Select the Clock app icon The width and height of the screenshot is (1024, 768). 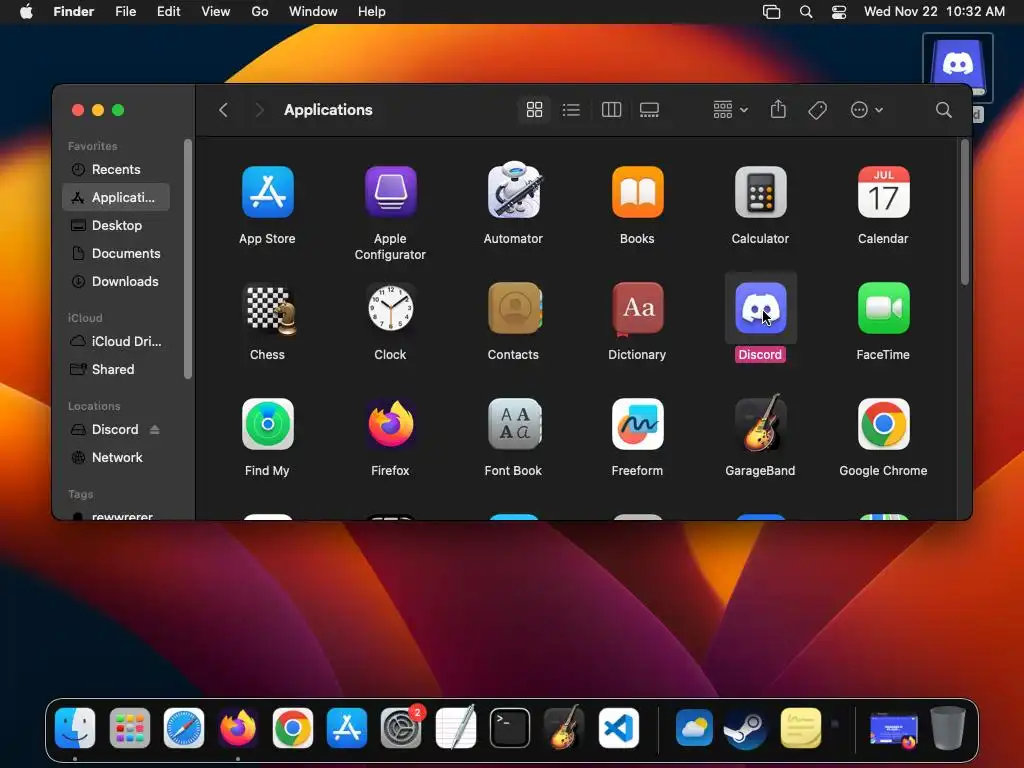391,308
